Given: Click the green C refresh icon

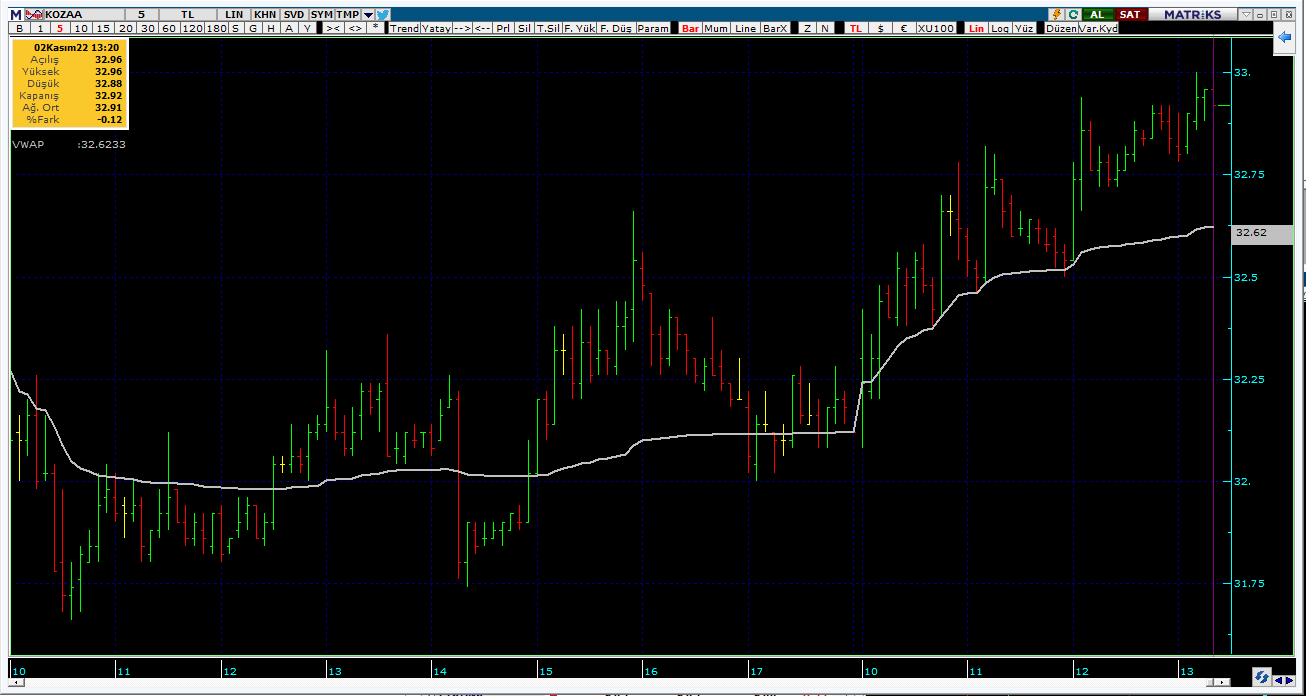Looking at the screenshot, I should pos(1073,14).
